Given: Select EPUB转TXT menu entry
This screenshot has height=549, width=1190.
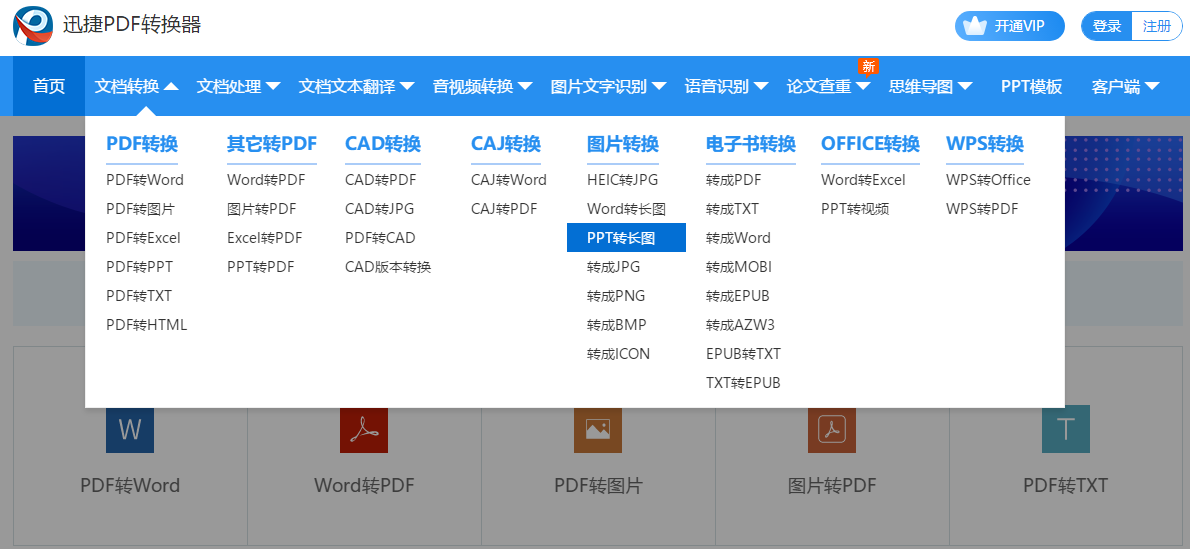Looking at the screenshot, I should [743, 354].
